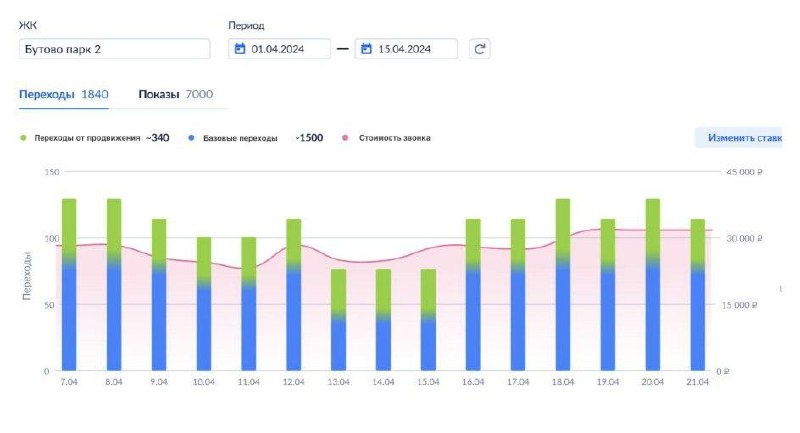Select the bar for 14.04
This screenshot has height=433, width=800.
[x=383, y=320]
